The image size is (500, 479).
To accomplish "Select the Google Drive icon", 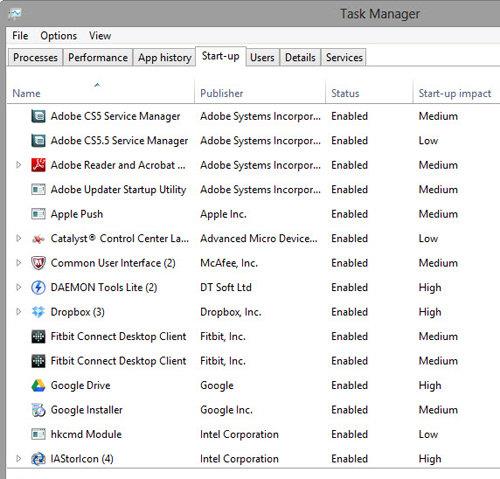I will [x=38, y=385].
